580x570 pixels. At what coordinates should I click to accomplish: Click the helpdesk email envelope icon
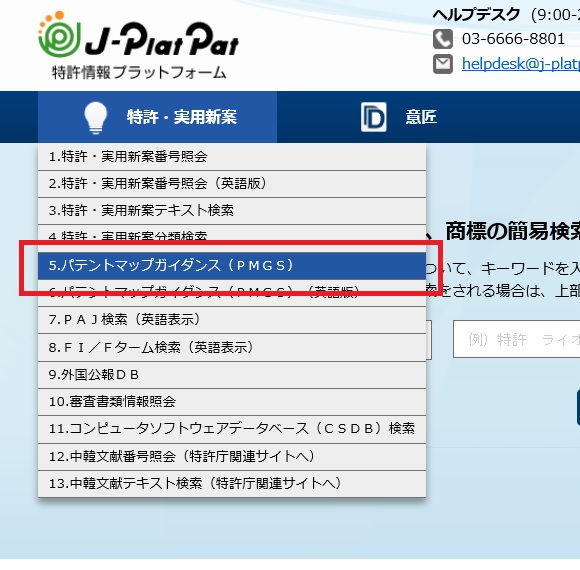(443, 64)
